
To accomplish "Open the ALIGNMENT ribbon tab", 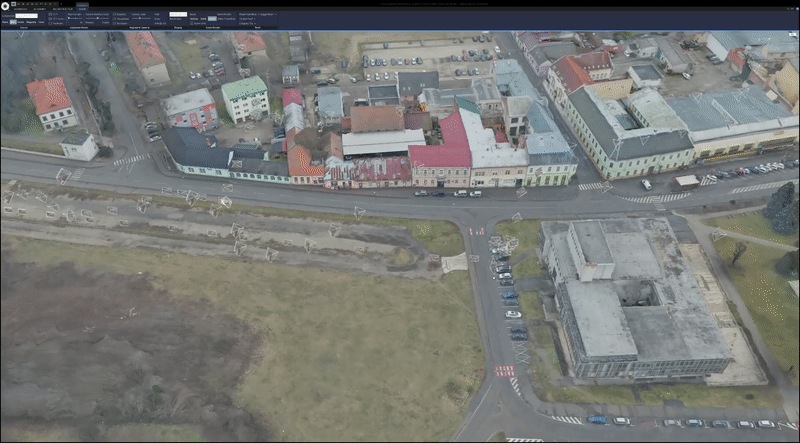I will pos(38,10).
